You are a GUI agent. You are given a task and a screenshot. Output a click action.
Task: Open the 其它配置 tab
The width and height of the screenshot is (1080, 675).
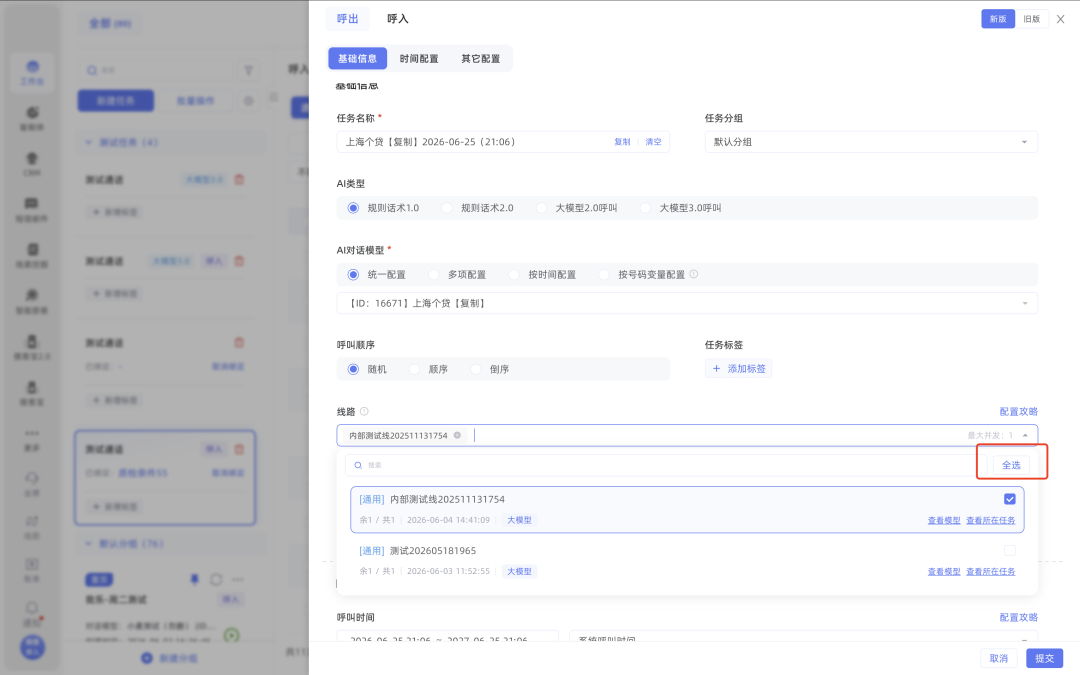481,59
